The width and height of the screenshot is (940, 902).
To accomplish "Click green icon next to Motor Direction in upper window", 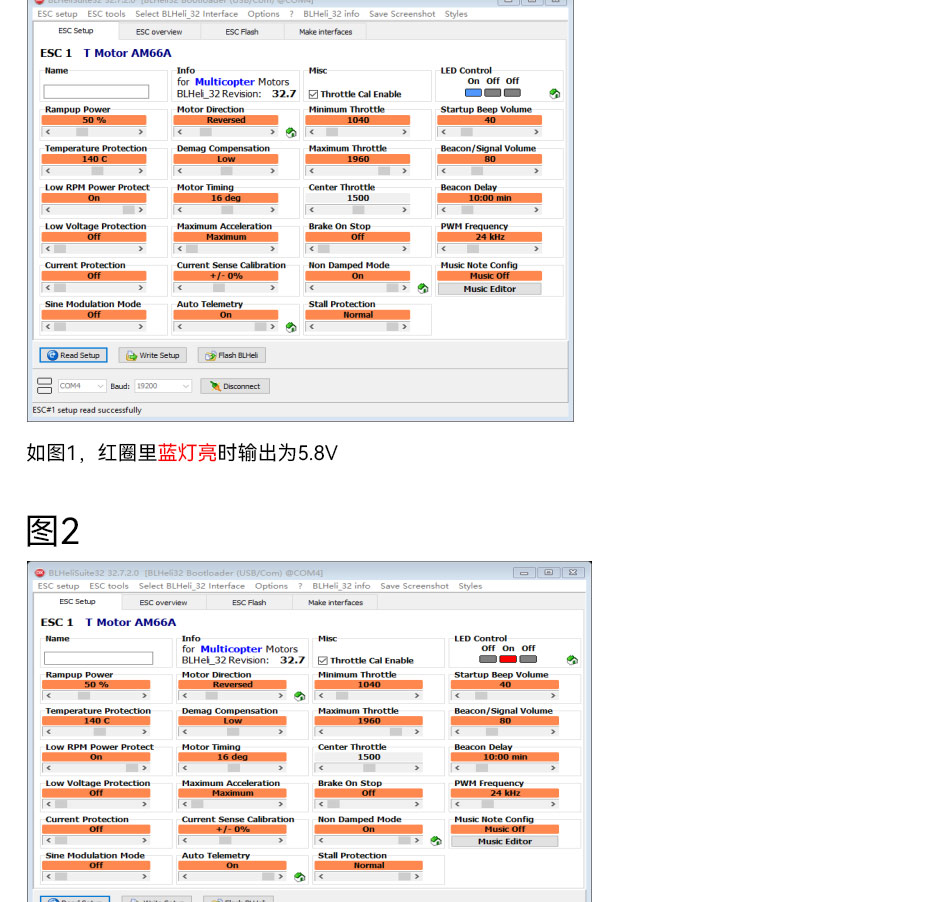I will click(291, 132).
